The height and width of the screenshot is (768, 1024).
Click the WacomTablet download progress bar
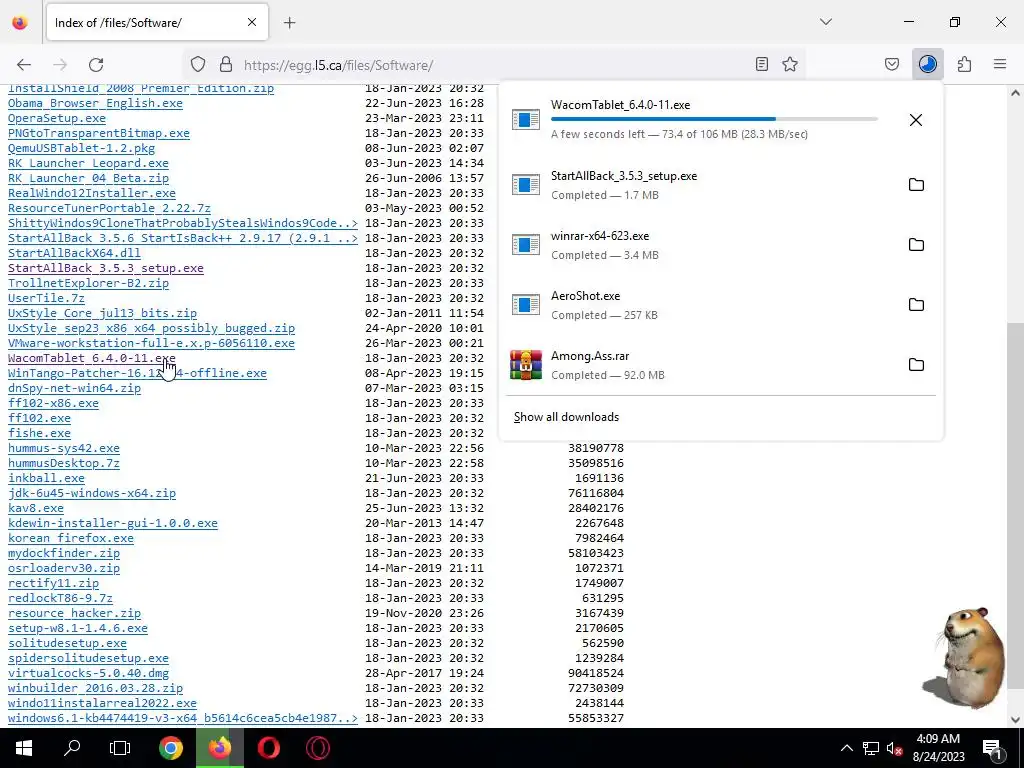(714, 119)
